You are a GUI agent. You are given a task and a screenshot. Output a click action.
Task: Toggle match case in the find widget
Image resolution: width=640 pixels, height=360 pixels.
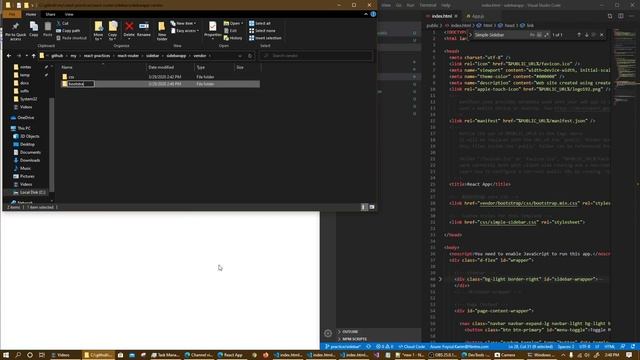tap(532, 35)
